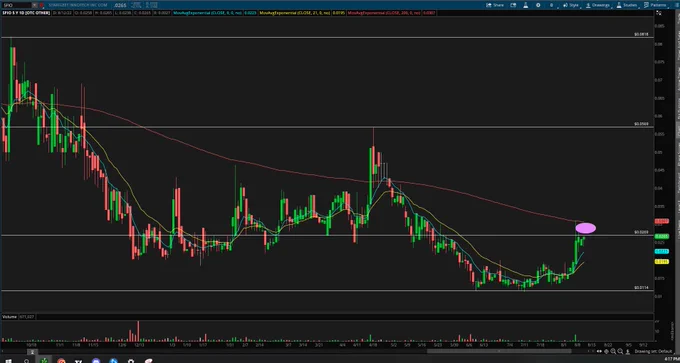Click the pan arrows icon in bottom bar
The image size is (680, 363).
599,351
